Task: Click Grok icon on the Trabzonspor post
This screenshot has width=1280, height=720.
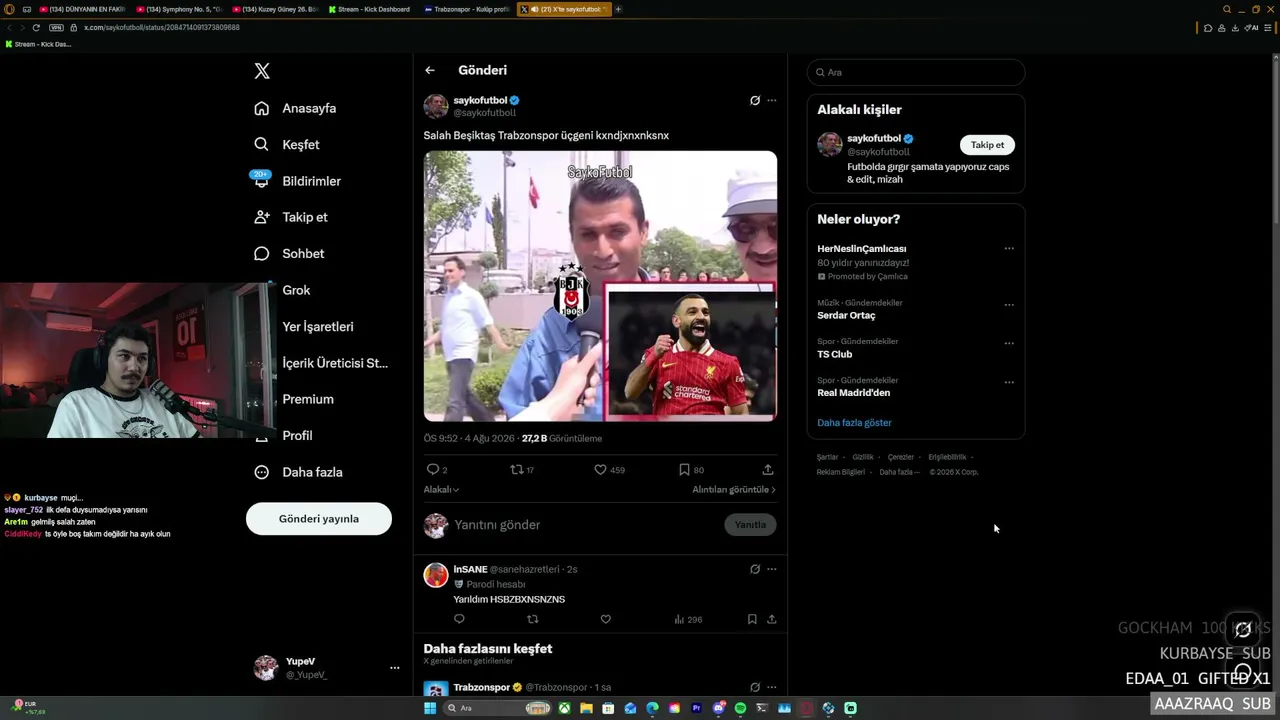Action: [x=755, y=687]
